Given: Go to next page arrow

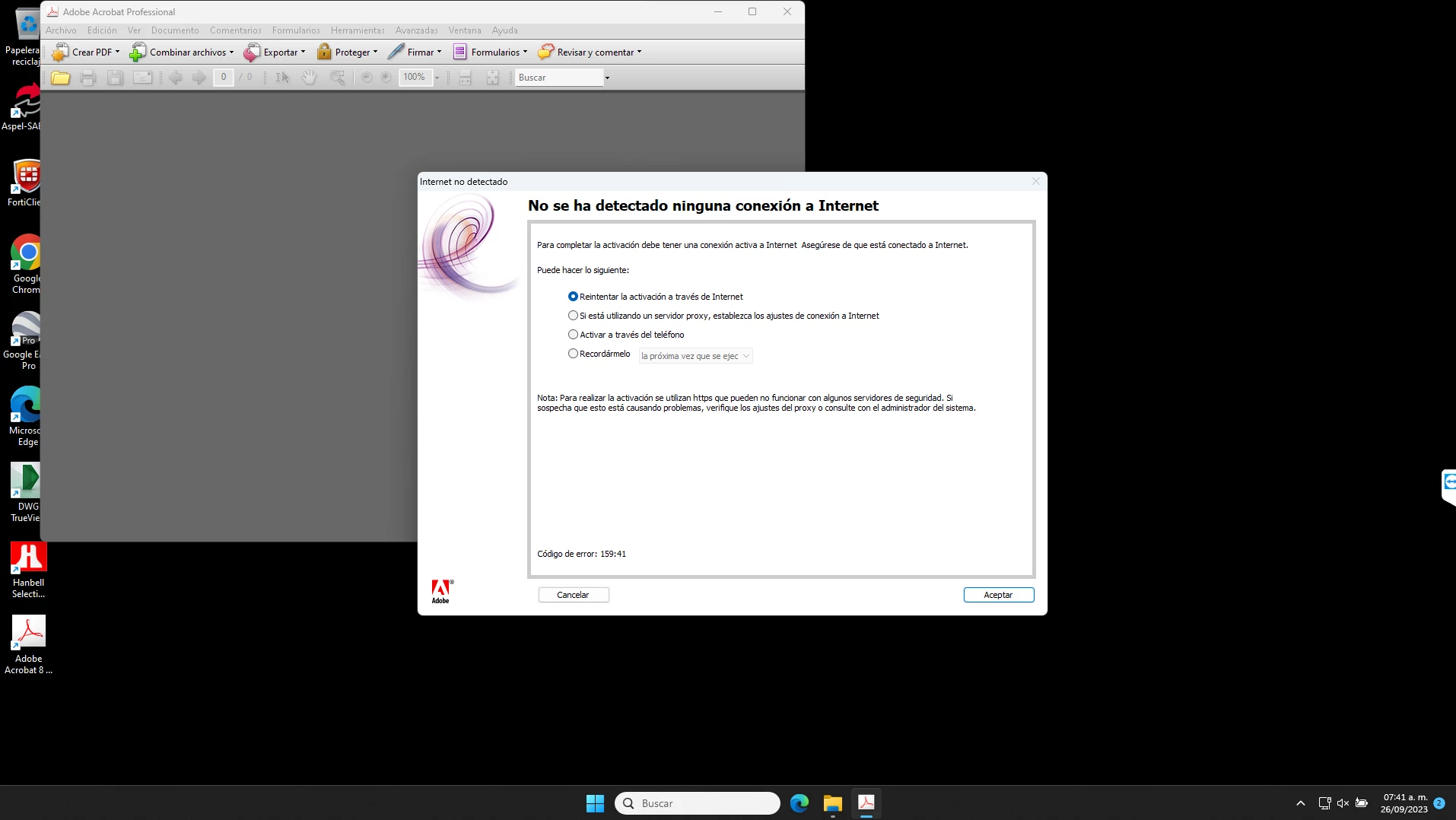Looking at the screenshot, I should [x=199, y=78].
